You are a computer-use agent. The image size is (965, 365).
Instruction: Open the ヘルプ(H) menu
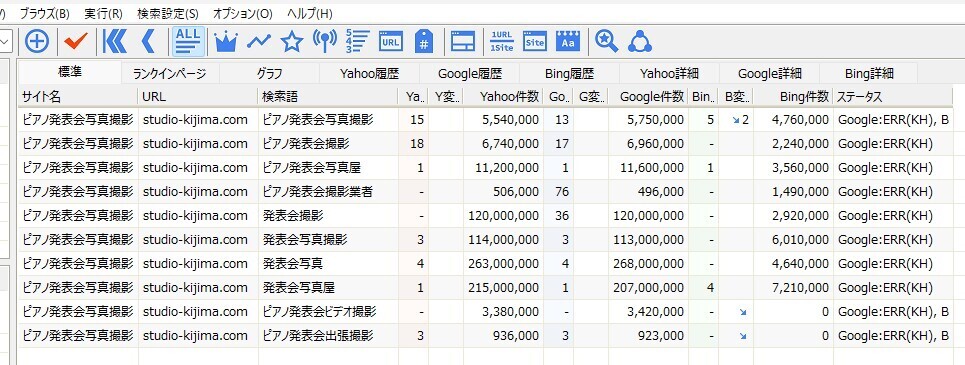coord(310,14)
